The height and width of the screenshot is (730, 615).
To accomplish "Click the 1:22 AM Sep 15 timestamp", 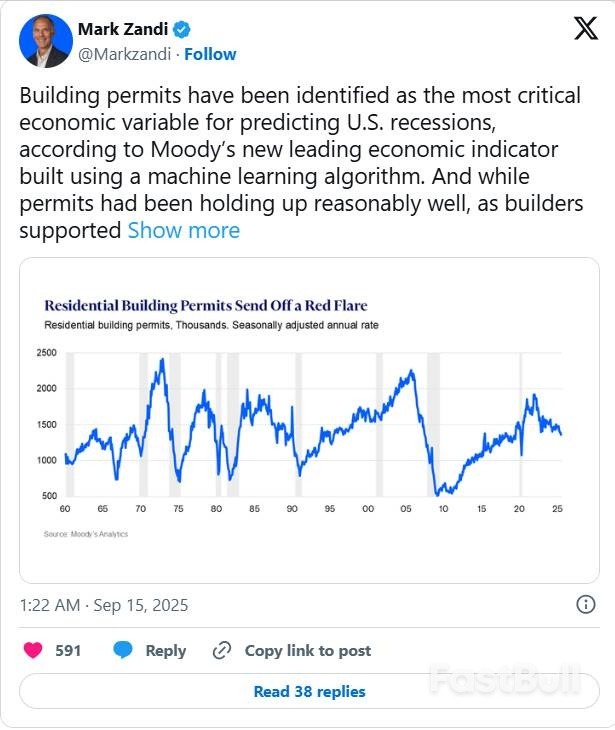I will pyautogui.click(x=104, y=605).
